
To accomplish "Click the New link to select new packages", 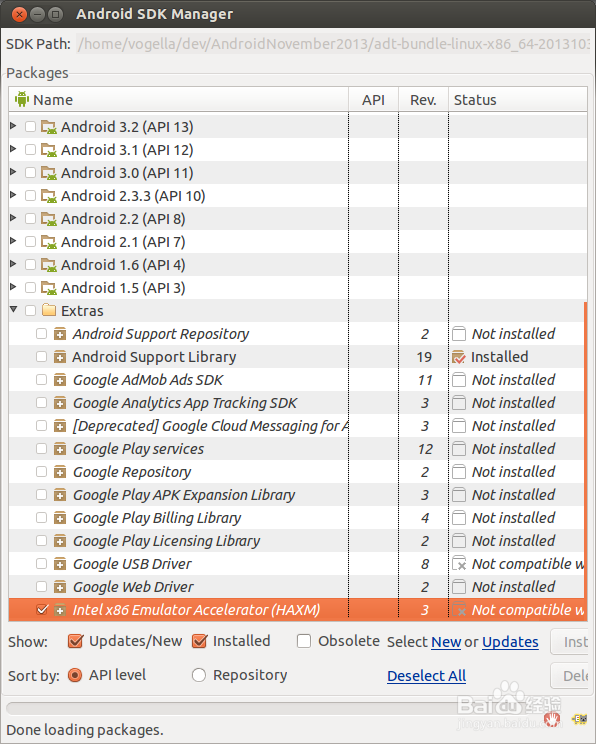I will tap(446, 642).
